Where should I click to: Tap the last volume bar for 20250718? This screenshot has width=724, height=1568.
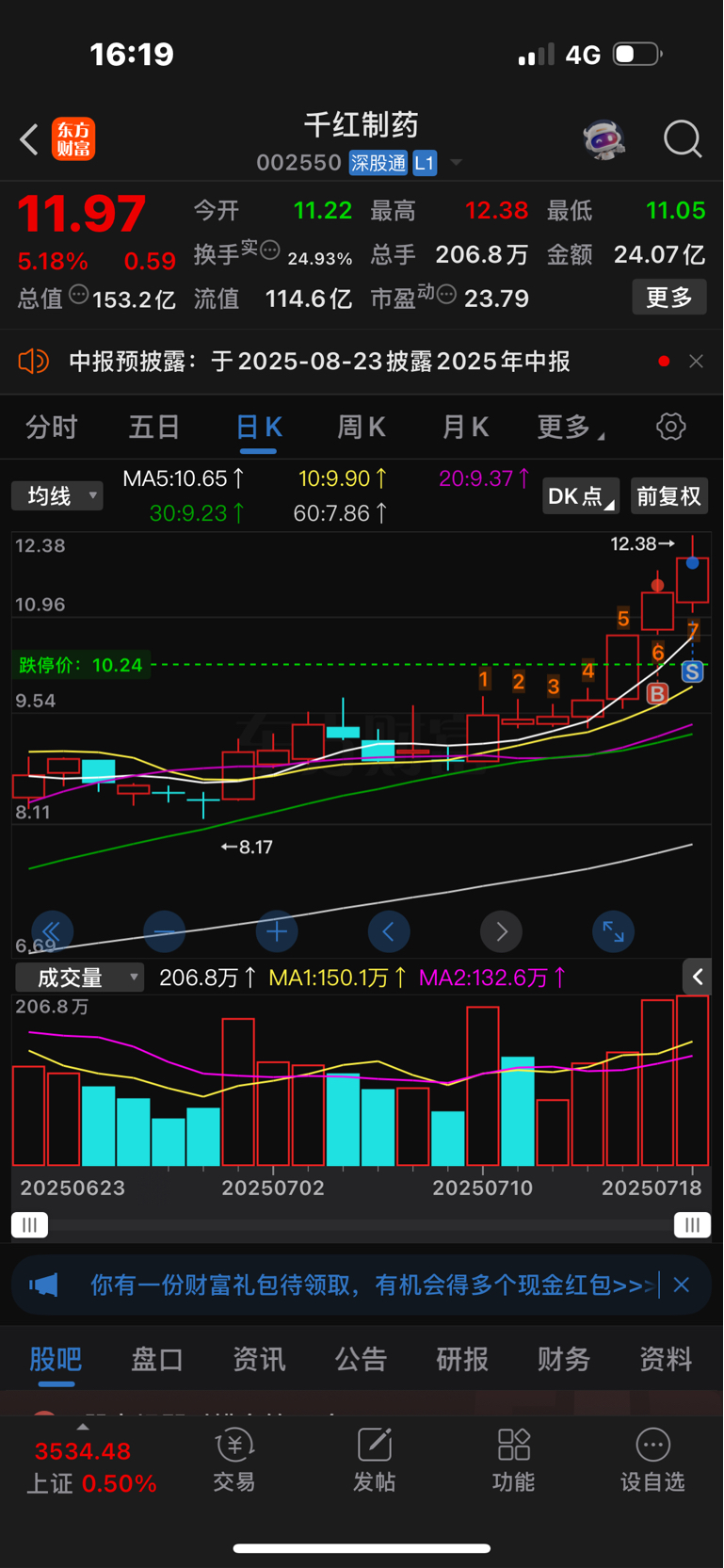point(692,1081)
